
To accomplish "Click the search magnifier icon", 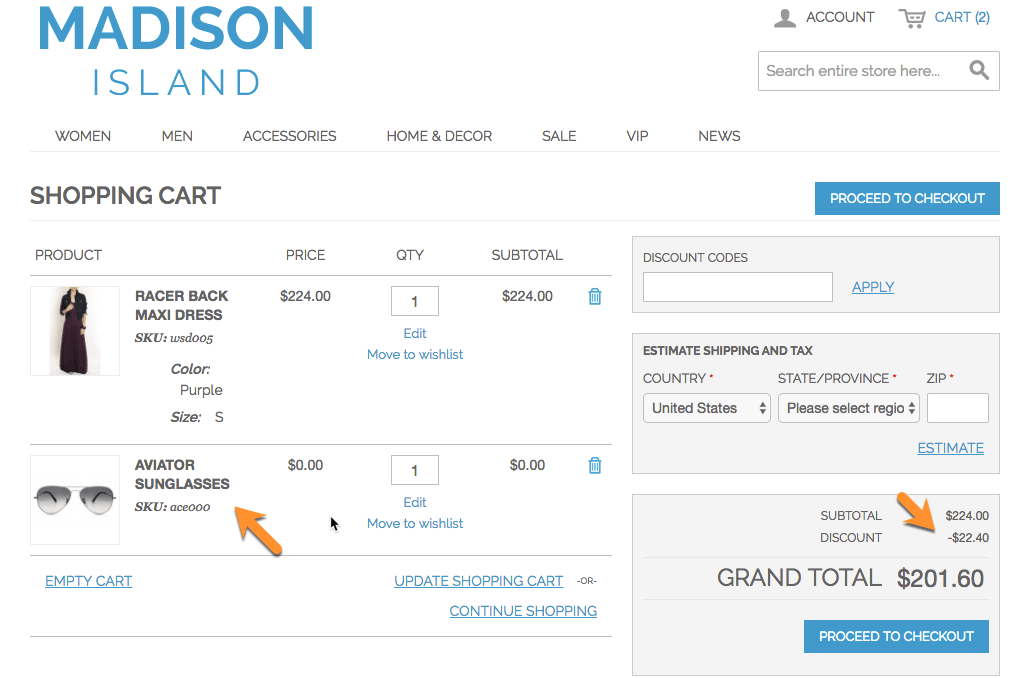I will coord(979,71).
